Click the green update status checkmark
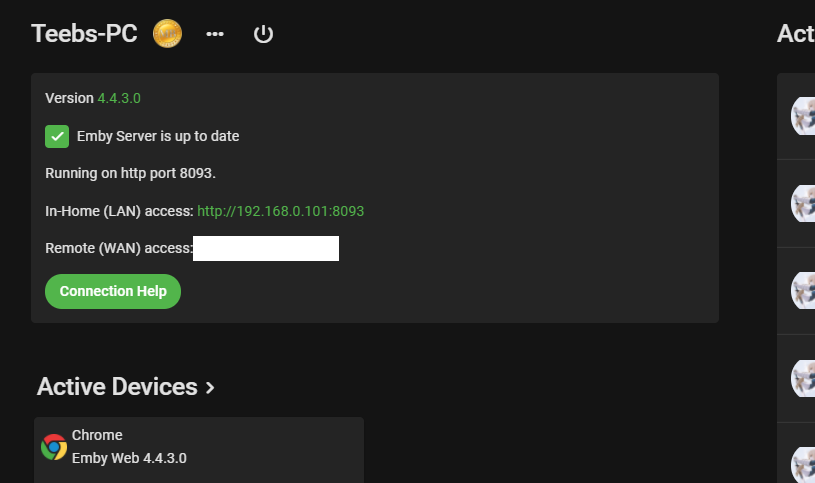815x483 pixels. click(x=57, y=136)
